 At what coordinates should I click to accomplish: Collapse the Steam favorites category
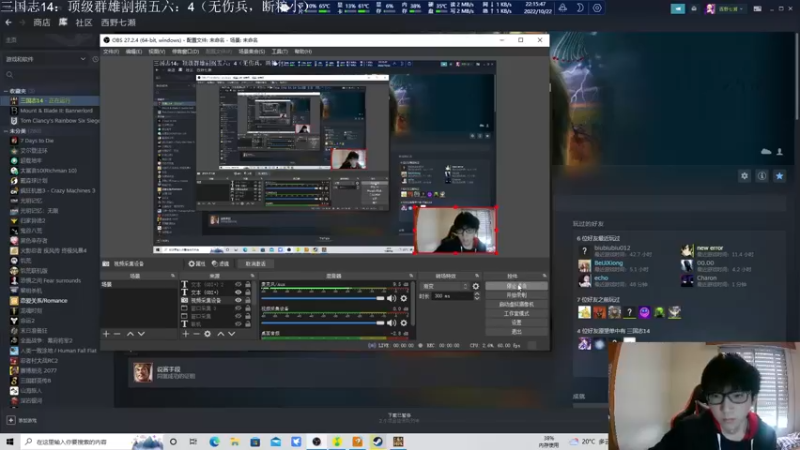pos(6,91)
